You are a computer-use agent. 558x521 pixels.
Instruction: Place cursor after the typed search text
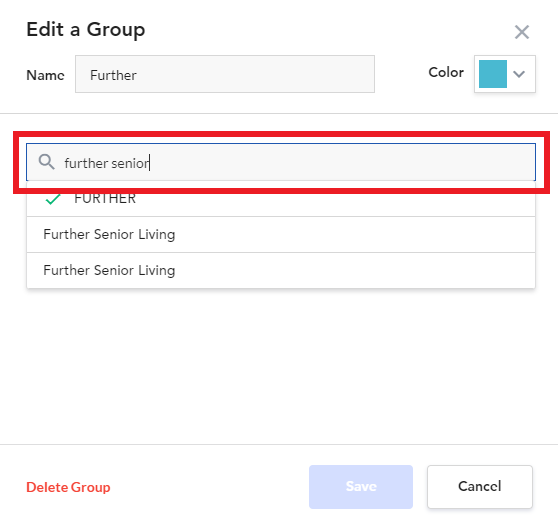click(x=150, y=163)
